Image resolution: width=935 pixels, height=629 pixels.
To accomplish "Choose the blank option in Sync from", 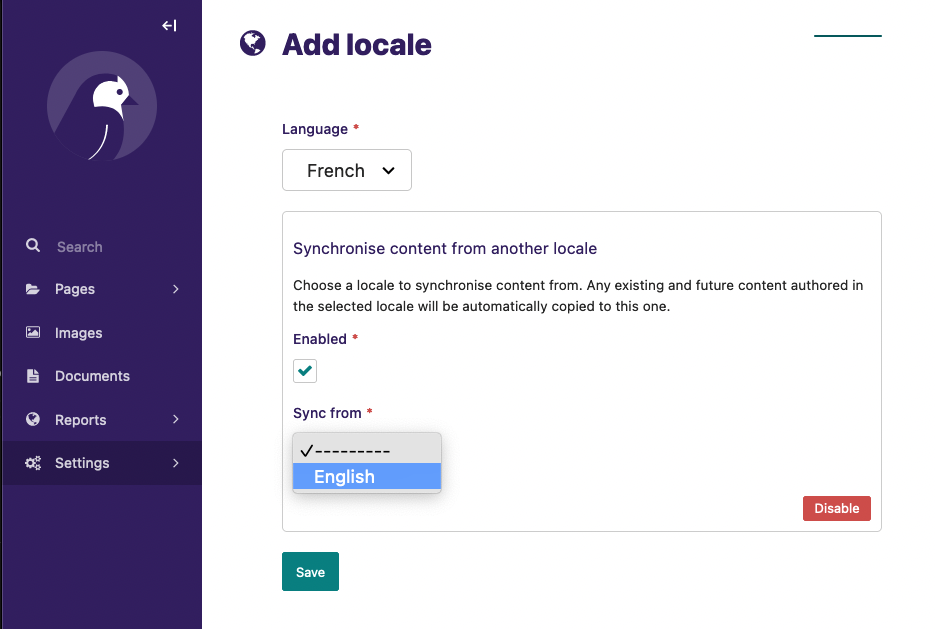I will [366, 449].
